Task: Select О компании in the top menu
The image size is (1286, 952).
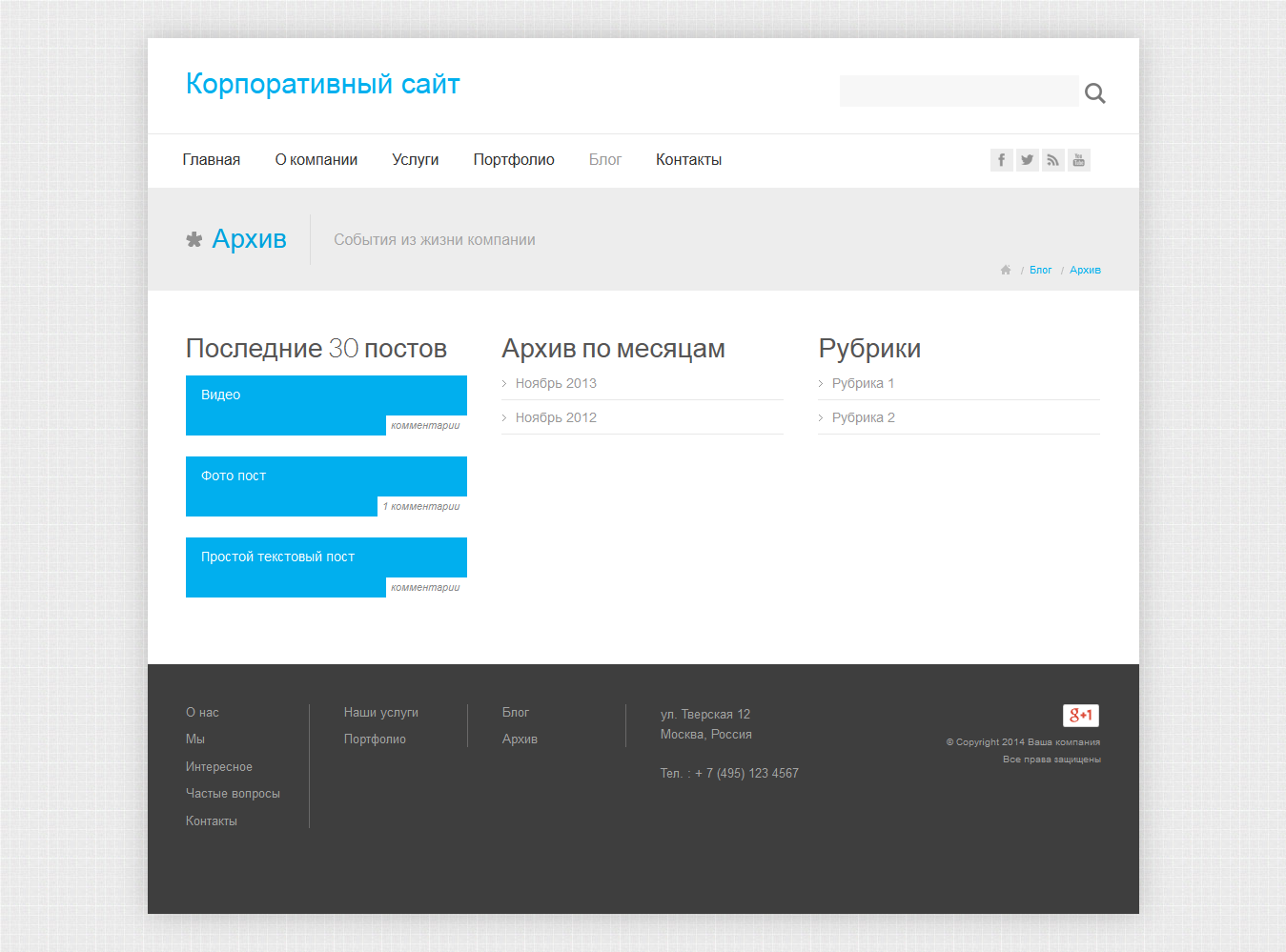Action: pos(316,159)
